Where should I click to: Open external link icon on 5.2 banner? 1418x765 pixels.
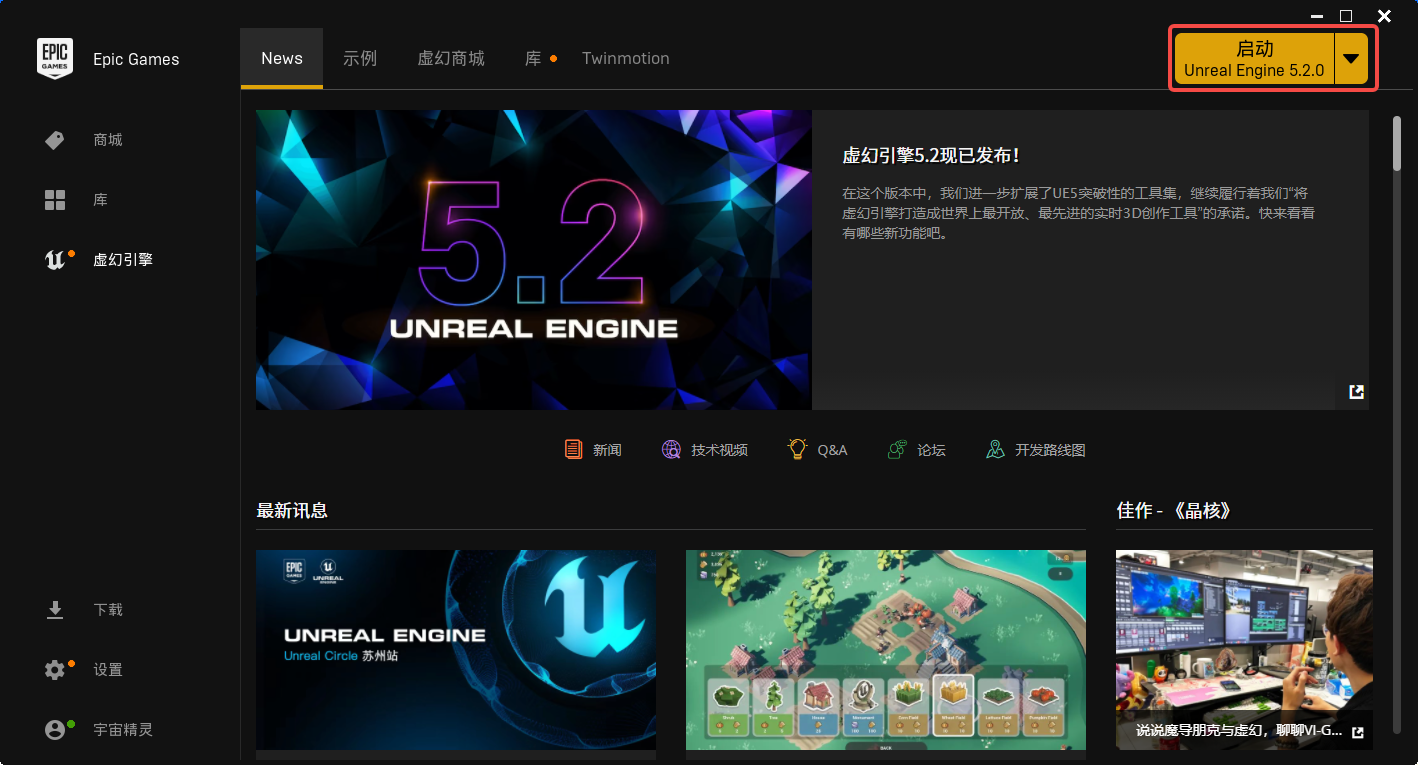[1356, 392]
